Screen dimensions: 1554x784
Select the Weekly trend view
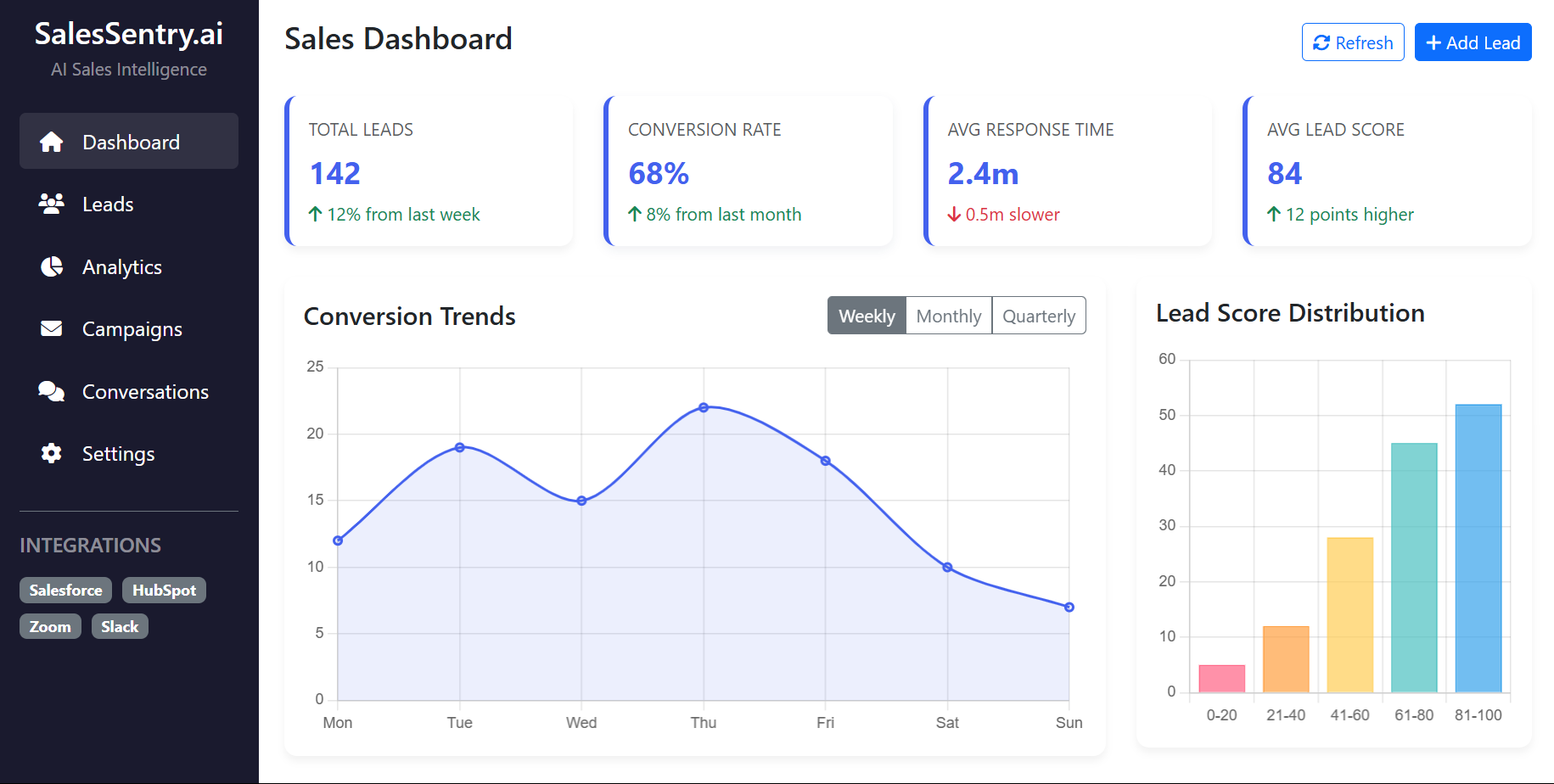tap(867, 316)
